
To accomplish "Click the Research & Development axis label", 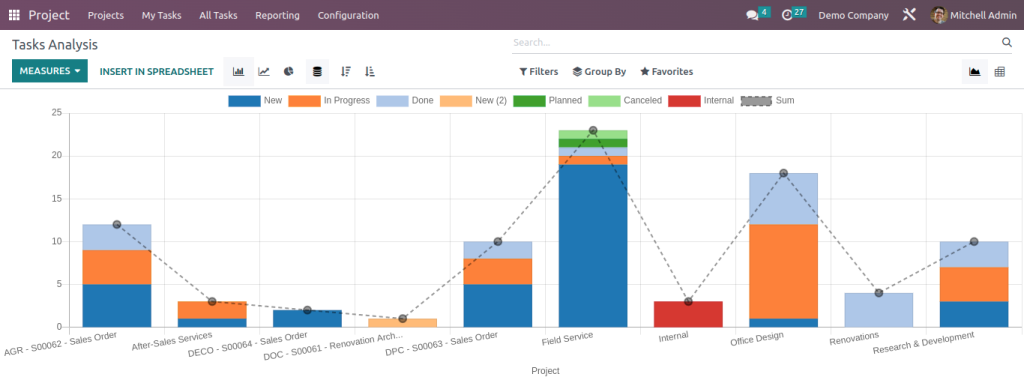I will click(923, 343).
